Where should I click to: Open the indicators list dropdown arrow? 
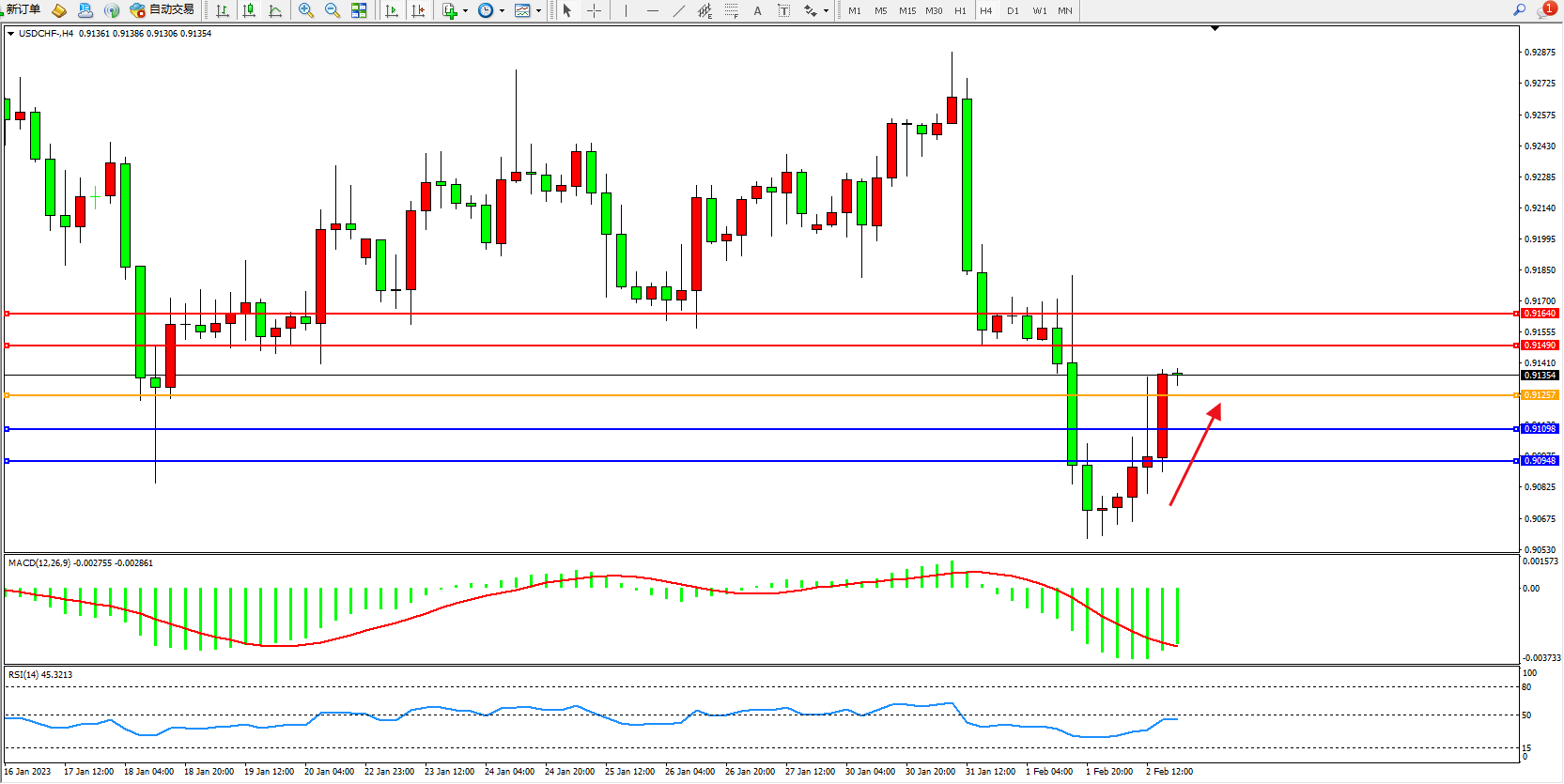(x=465, y=11)
